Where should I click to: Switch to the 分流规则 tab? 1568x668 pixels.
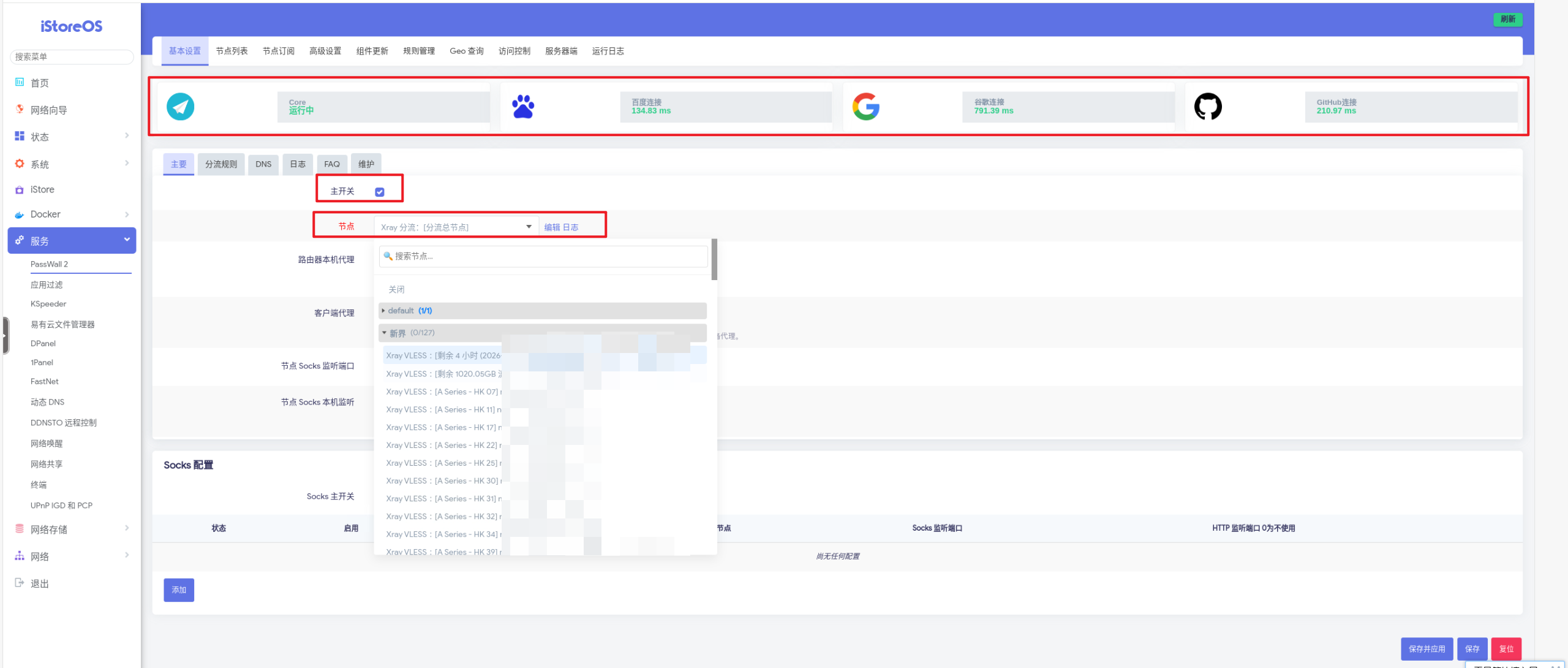click(x=221, y=164)
